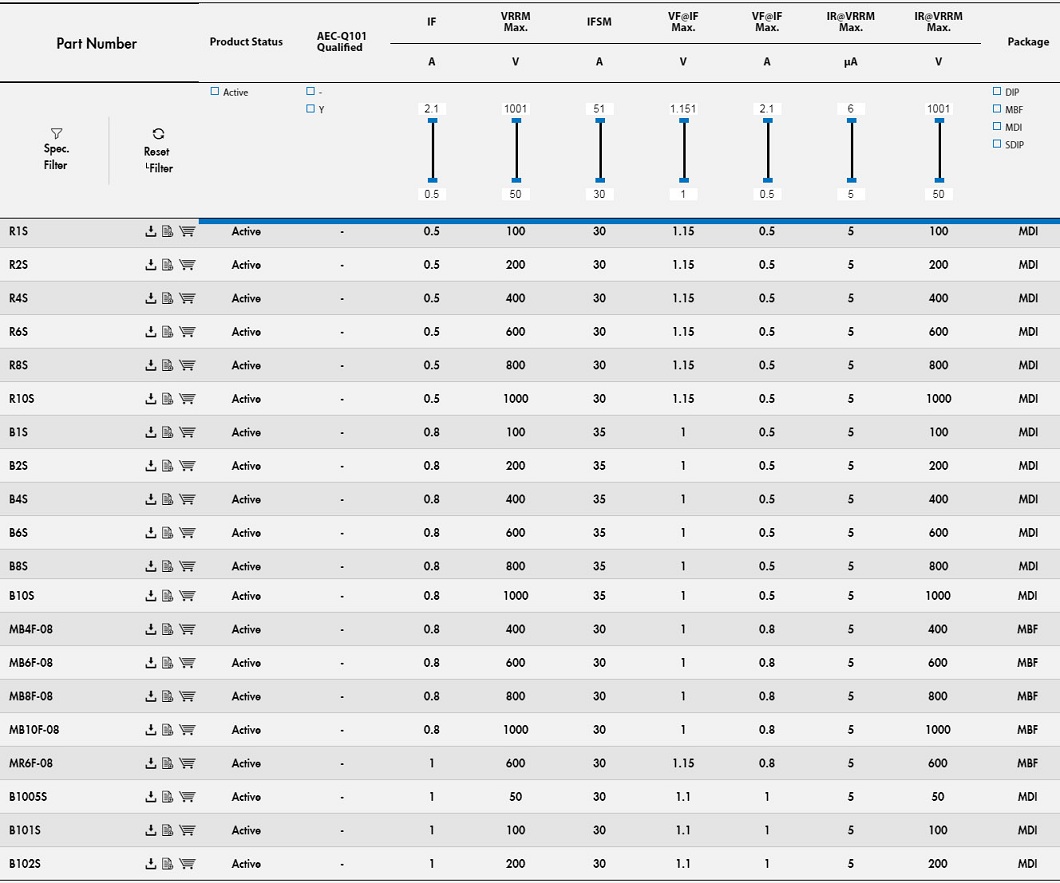Open the document icon for MR6F-08
The width and height of the screenshot is (1060, 883).
[168, 764]
